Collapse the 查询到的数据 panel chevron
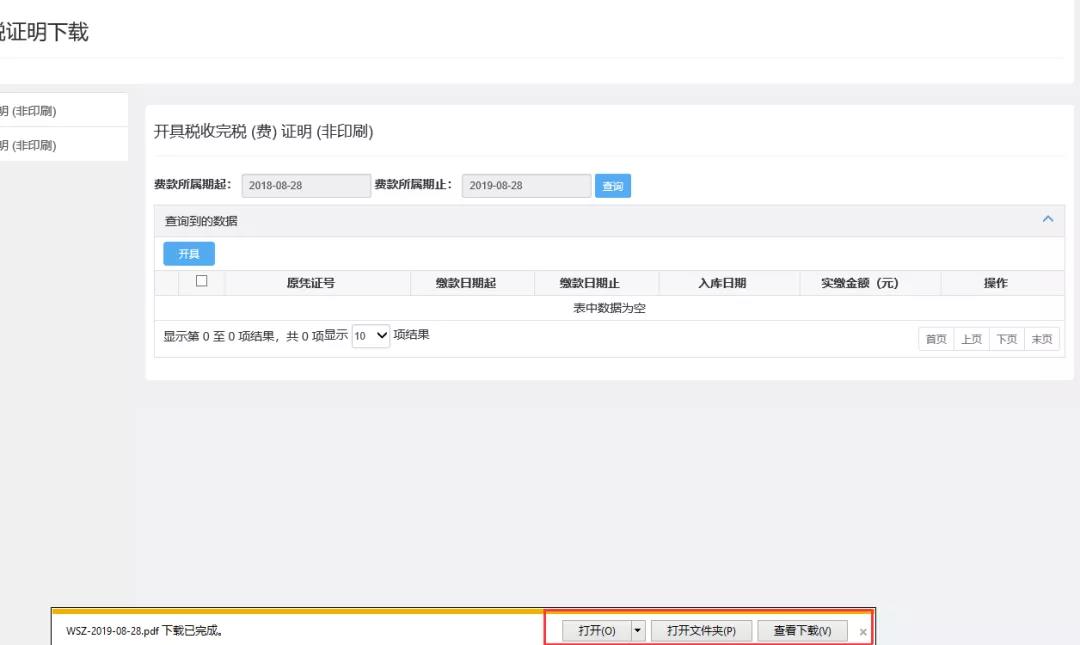This screenshot has height=645, width=1080. click(1048, 219)
